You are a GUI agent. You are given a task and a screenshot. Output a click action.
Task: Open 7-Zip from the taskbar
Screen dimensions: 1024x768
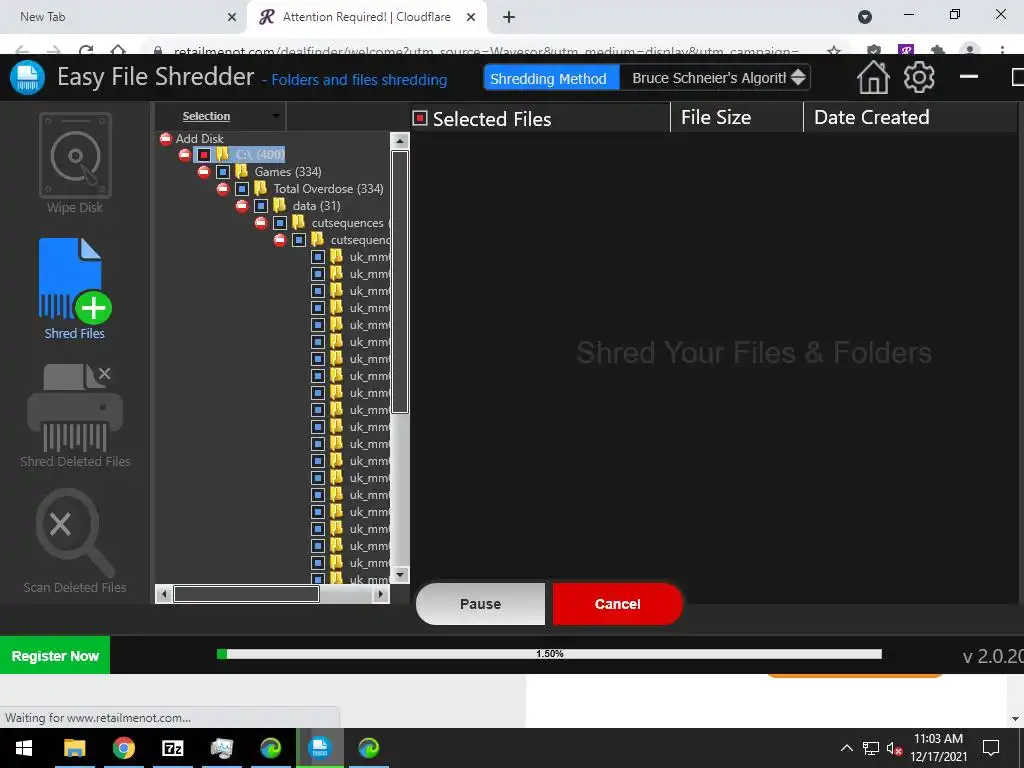coord(172,748)
